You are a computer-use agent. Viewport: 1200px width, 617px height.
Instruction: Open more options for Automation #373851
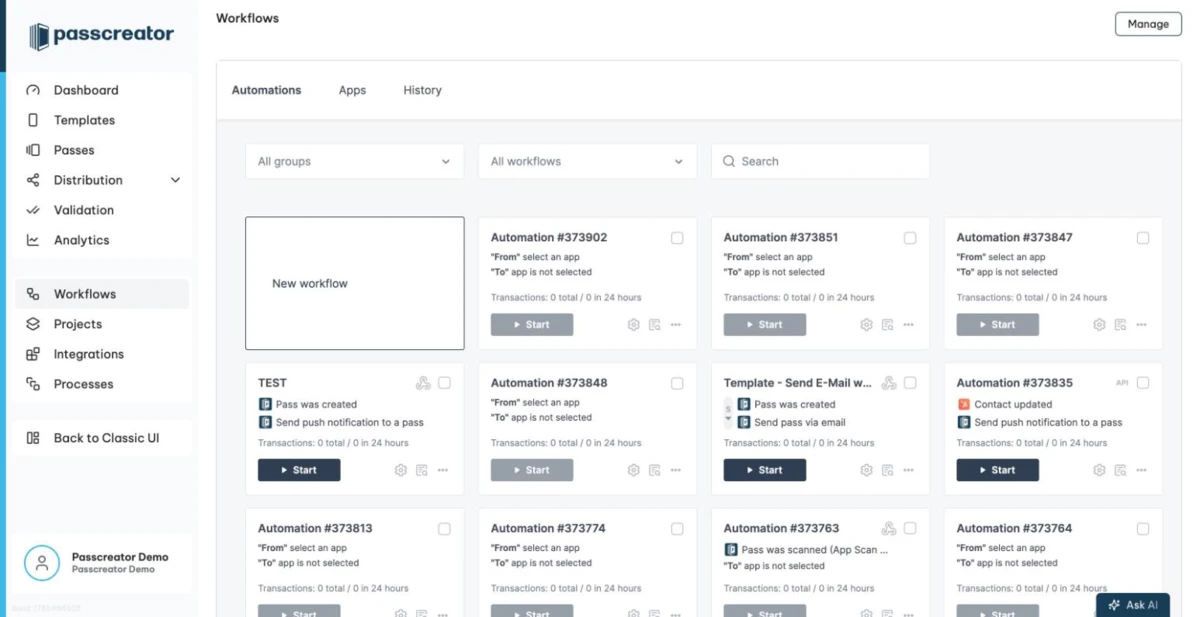909,325
